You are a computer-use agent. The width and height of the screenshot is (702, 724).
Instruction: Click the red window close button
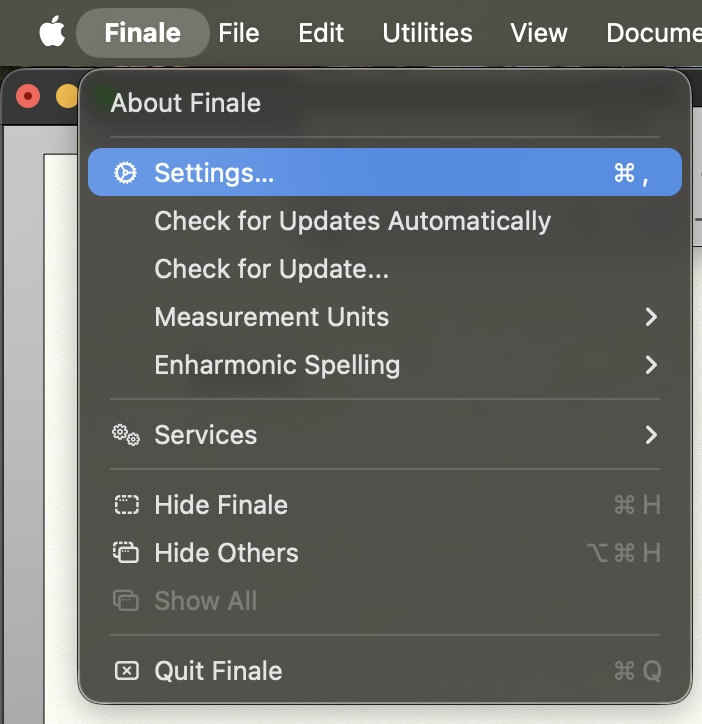click(28, 96)
